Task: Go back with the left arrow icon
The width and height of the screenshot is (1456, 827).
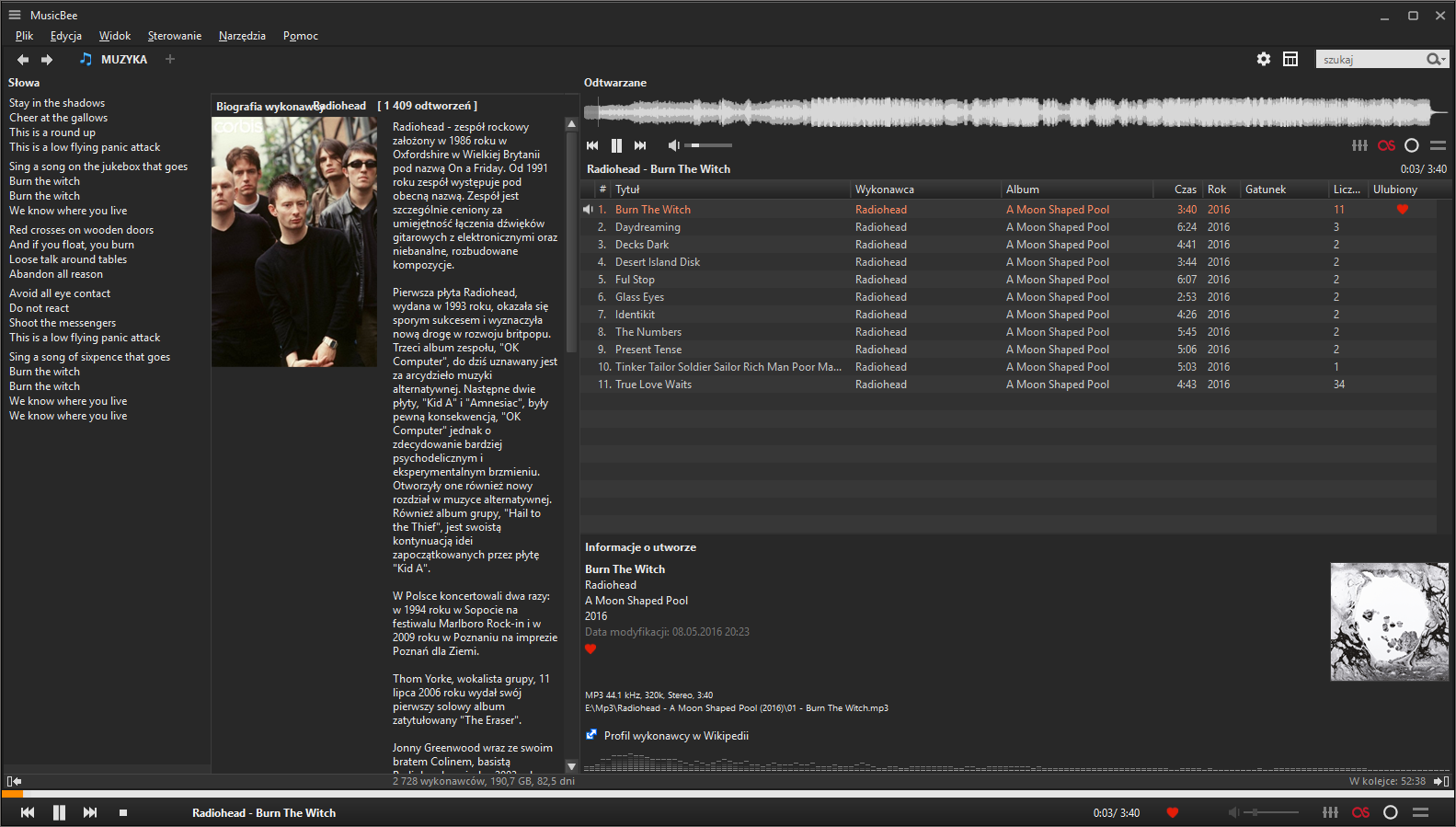Action: coord(23,60)
